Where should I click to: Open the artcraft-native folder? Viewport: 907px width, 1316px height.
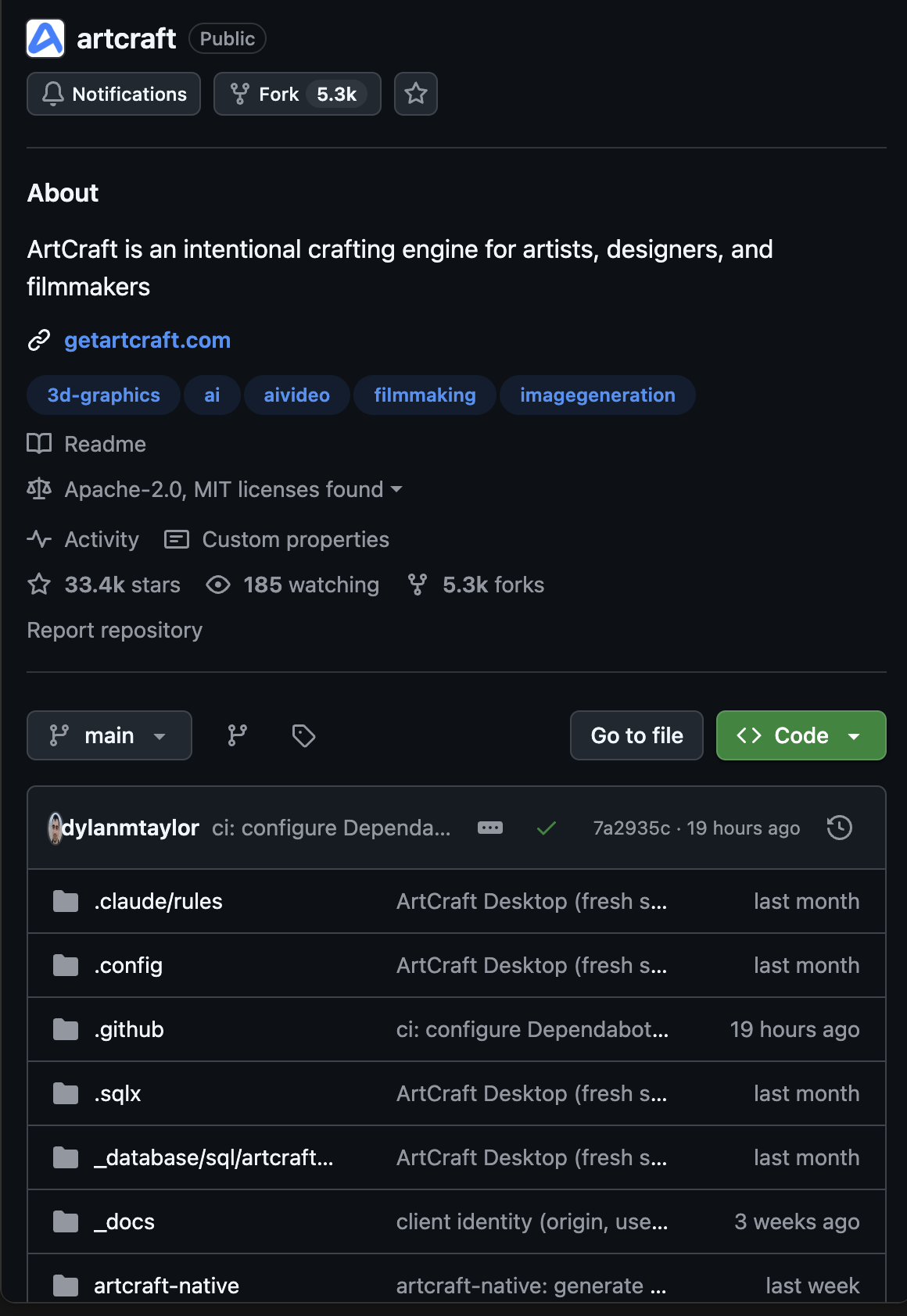(167, 1286)
